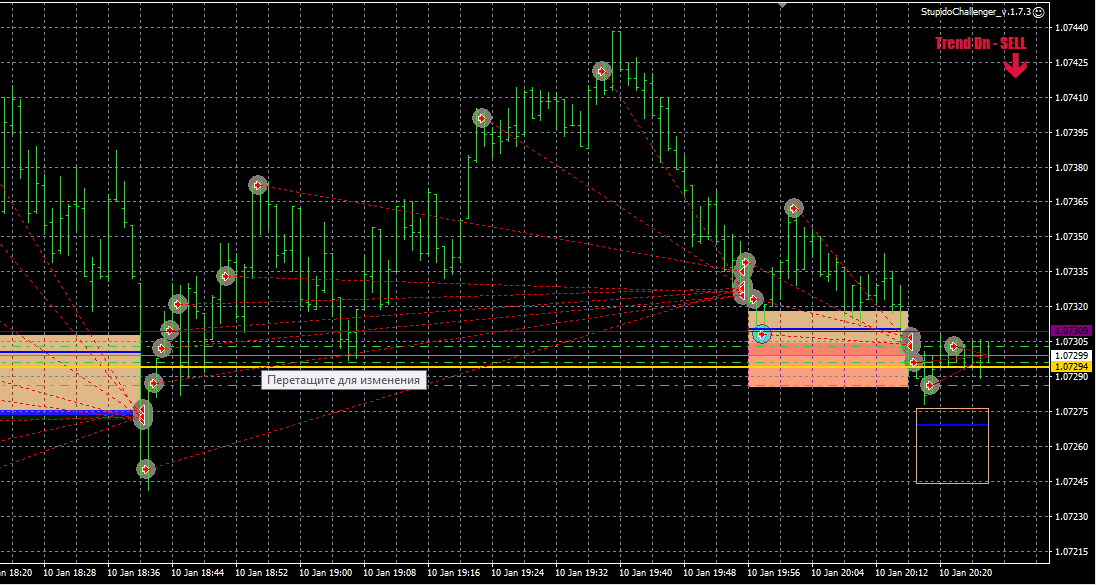Click the 1.07425 price scale value

click(x=1072, y=63)
